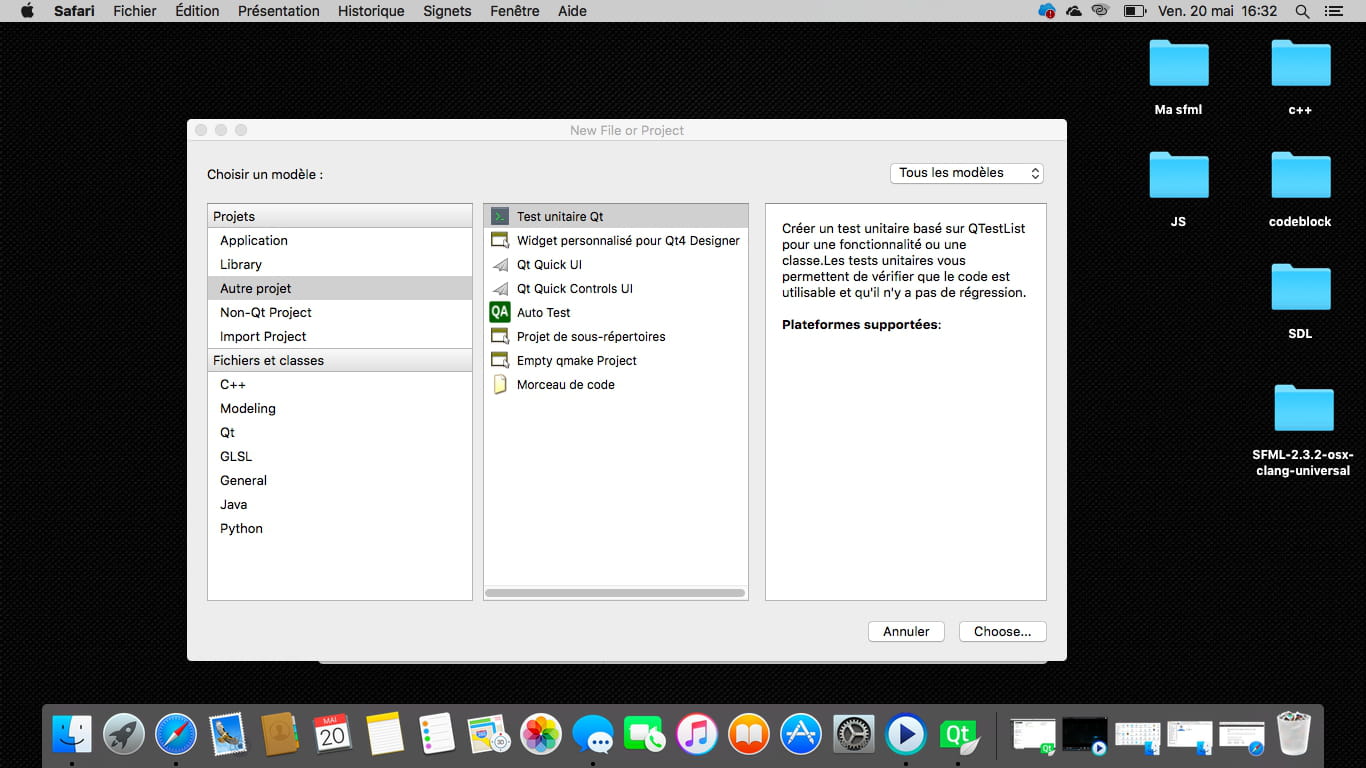1366x768 pixels.
Task: Open the SFML-2.3.2-osx-clang-universal folder
Action: [x=1303, y=430]
